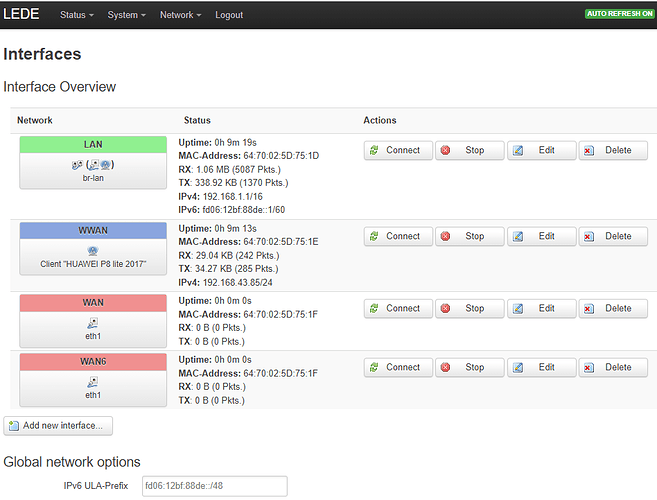Delete the WWAN interface
The height and width of the screenshot is (500, 657).
click(x=611, y=237)
